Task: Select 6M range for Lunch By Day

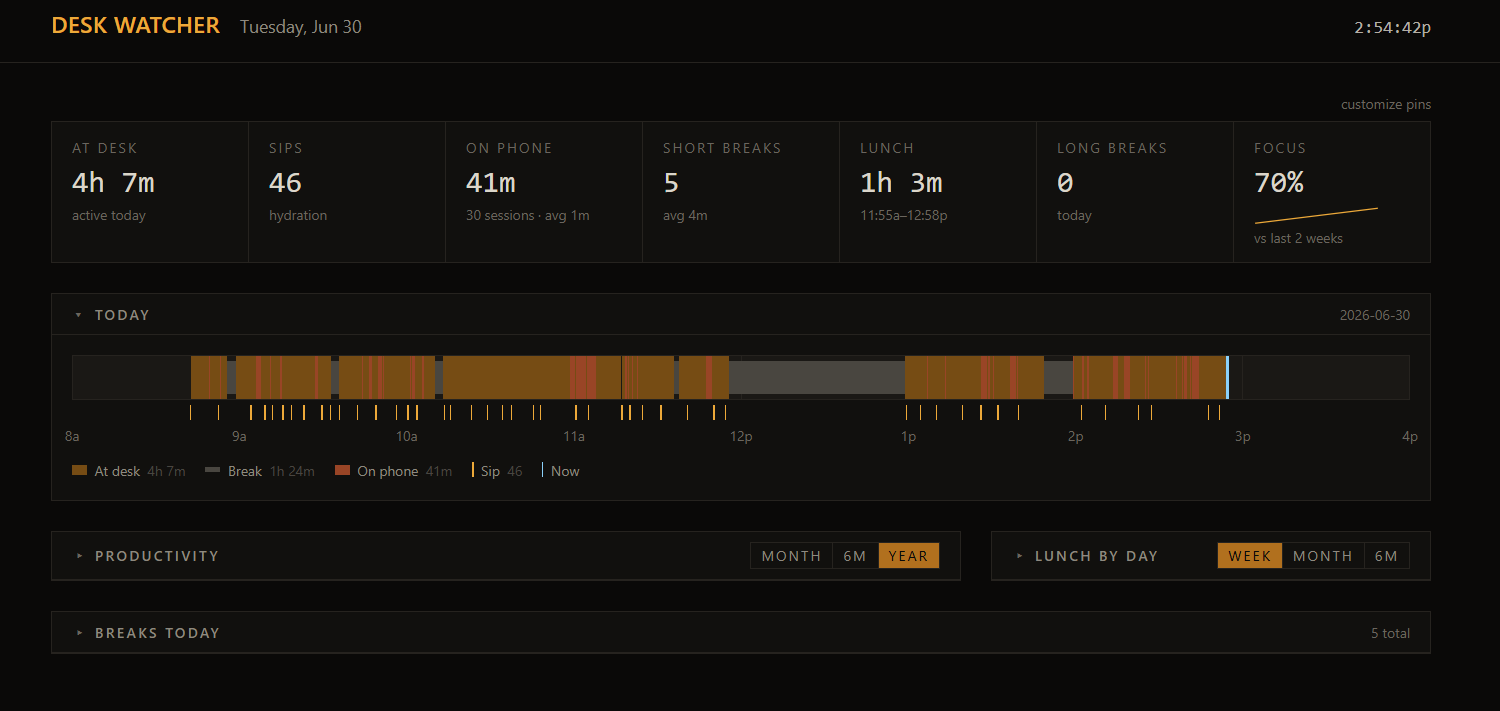Action: 1386,556
